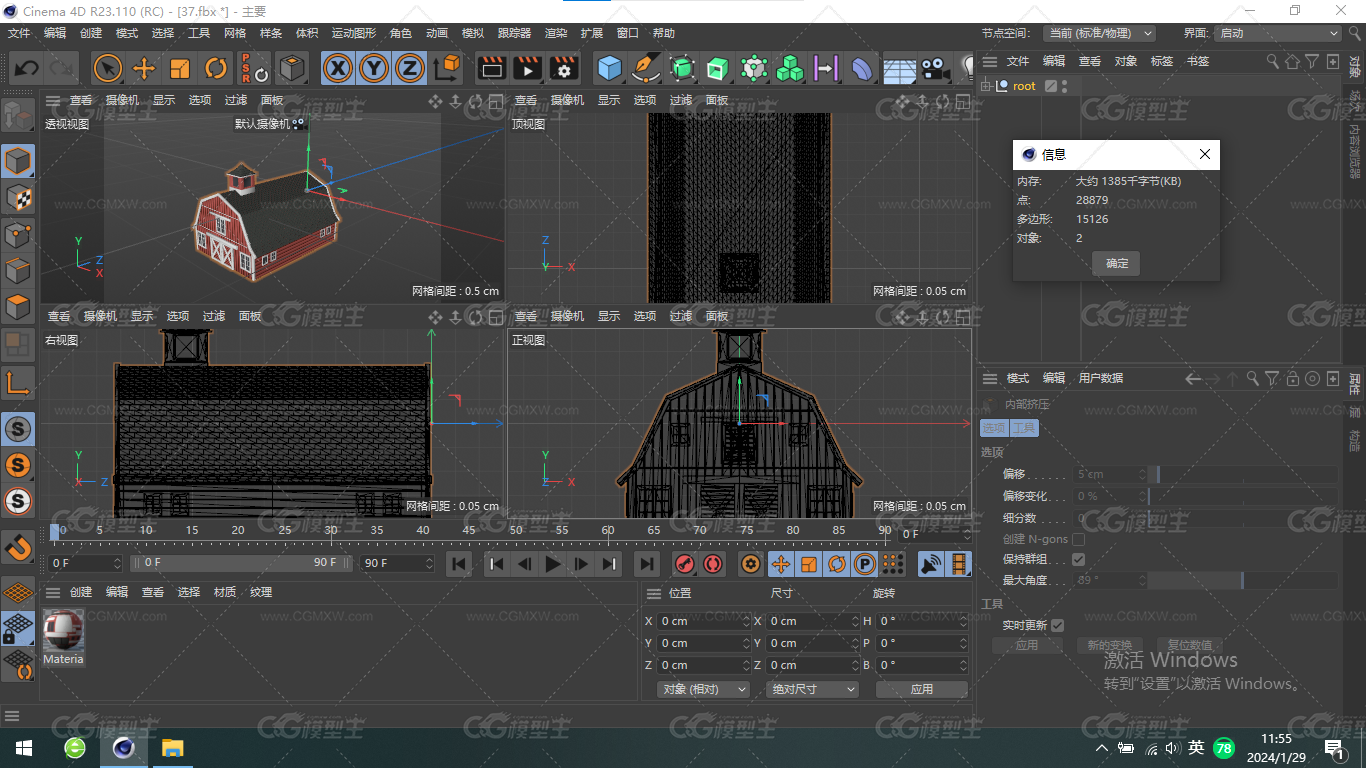The height and width of the screenshot is (768, 1366).
Task: Click the Play forward button
Action: 553,564
